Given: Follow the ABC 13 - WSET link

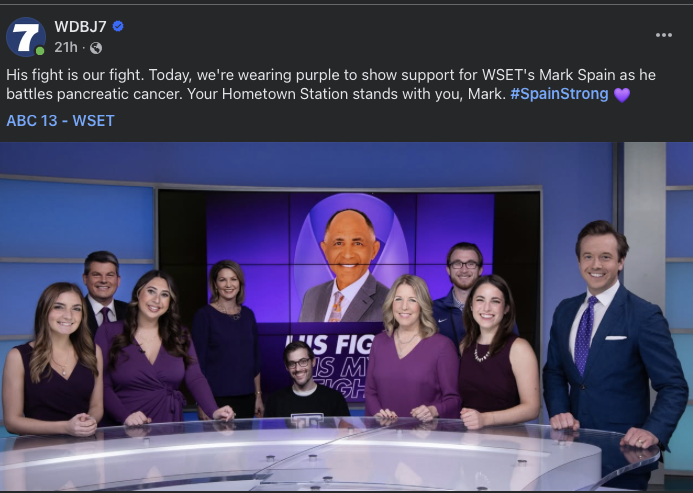Looking at the screenshot, I should 61,121.
